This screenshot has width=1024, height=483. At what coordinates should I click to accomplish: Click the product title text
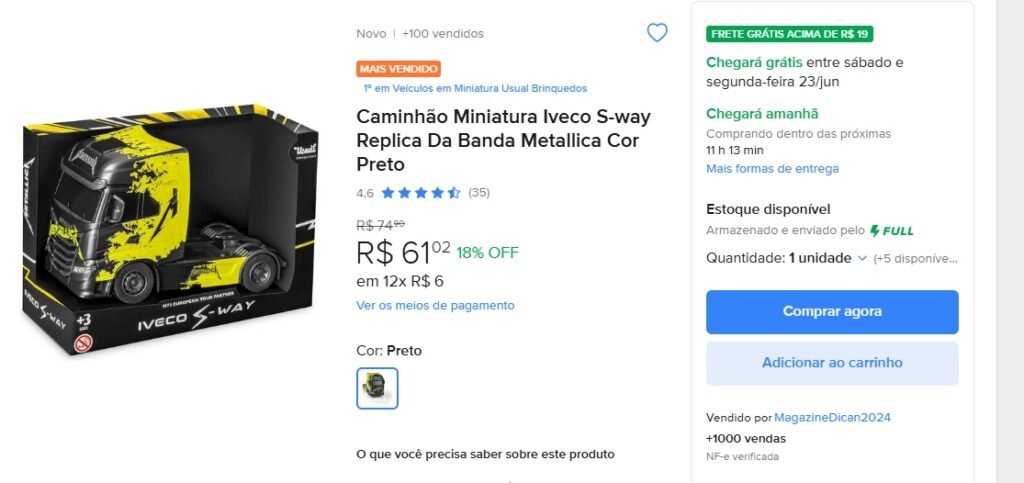click(x=503, y=140)
